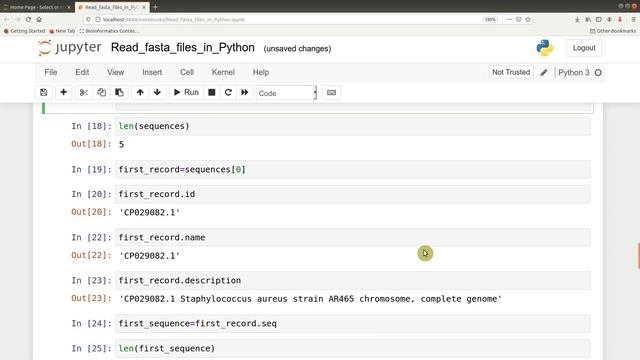Restart the kernel with the circular arrow
Image resolution: width=640 pixels, height=360 pixels.
(228, 93)
